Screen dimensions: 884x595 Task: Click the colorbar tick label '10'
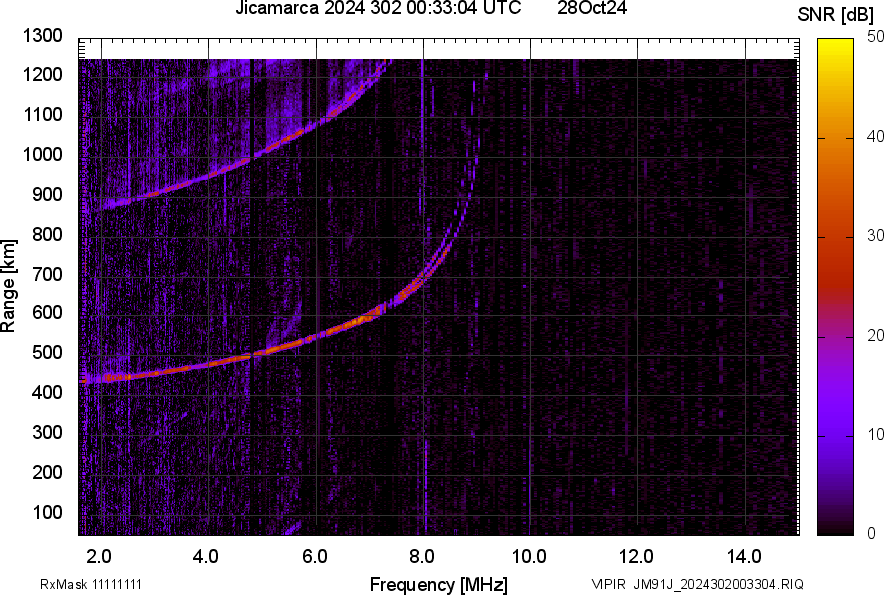(x=876, y=434)
